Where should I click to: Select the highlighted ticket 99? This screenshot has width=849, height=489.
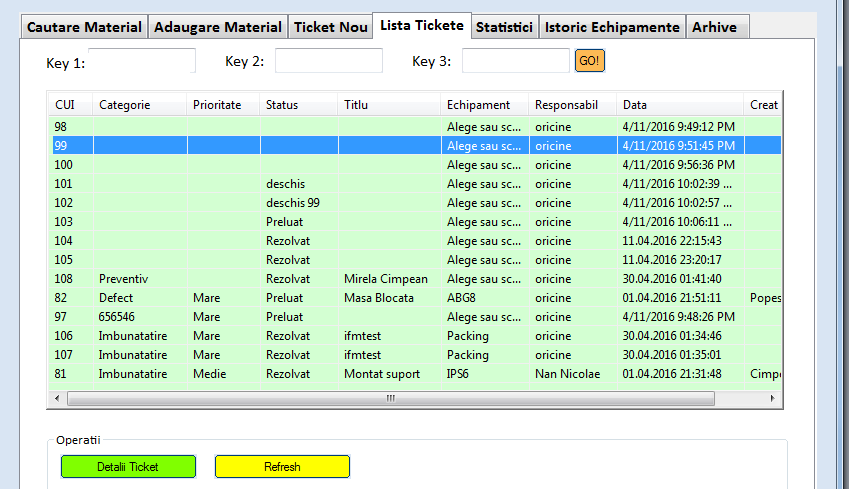[416, 146]
